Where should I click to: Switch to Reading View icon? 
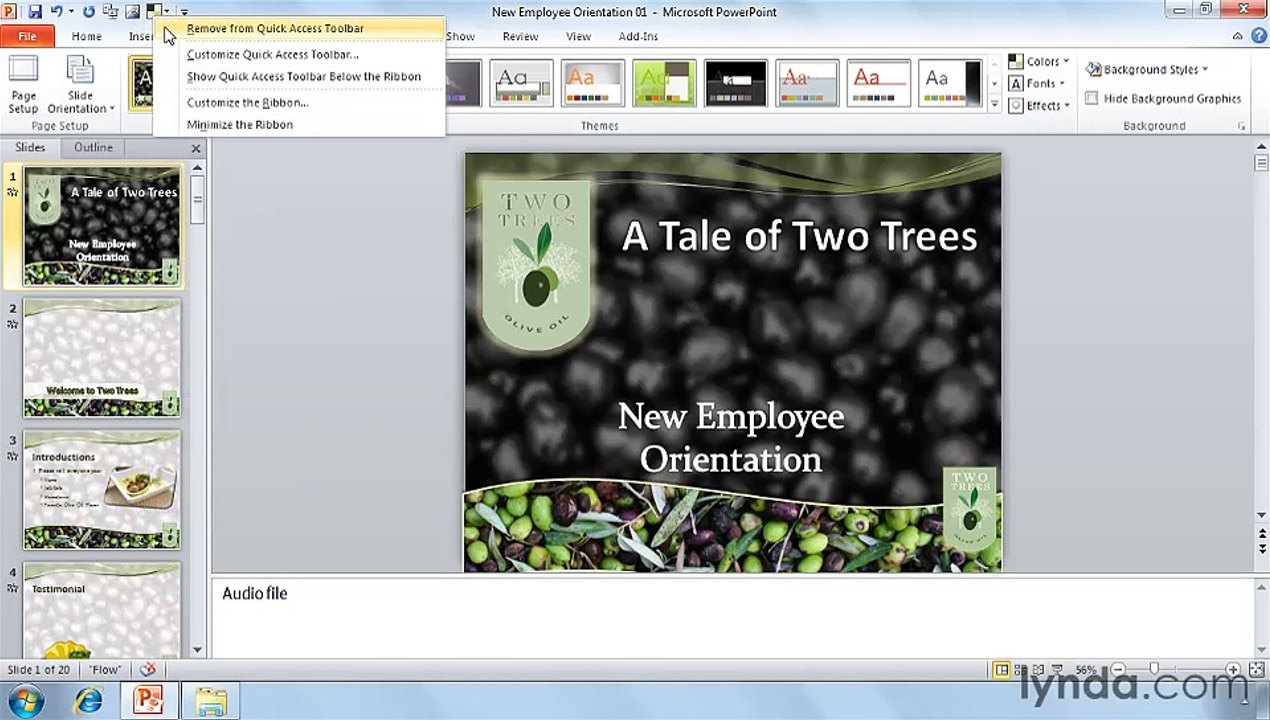pos(1038,670)
